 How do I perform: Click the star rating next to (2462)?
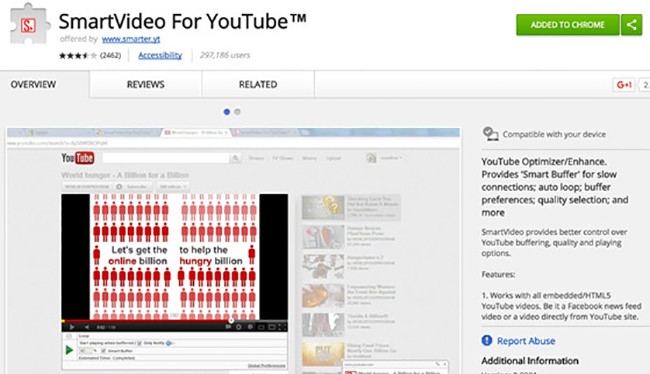click(x=78, y=55)
